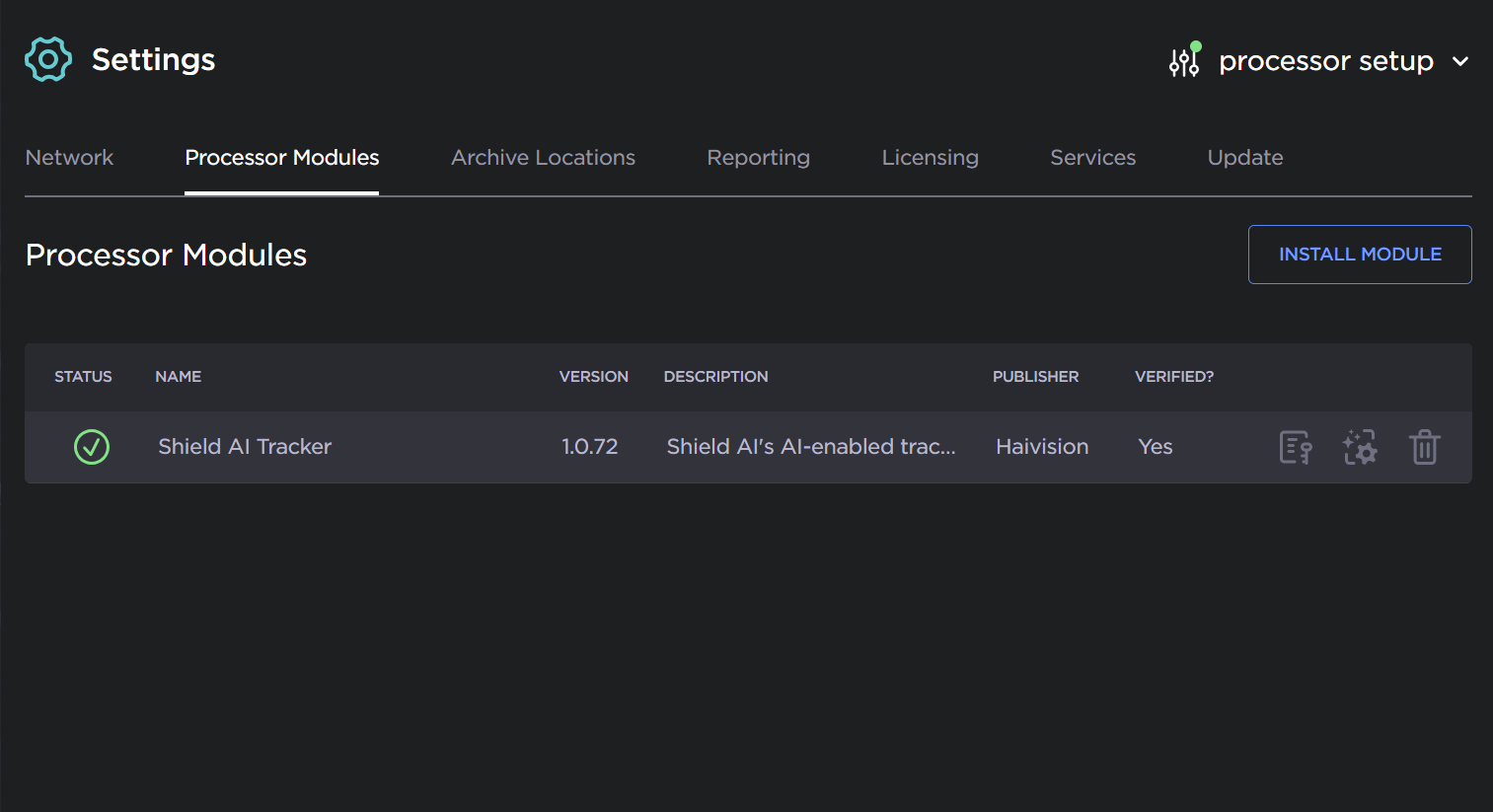Screen dimensions: 1493x812
Task: Open the Licensing tab
Action: pos(930,158)
